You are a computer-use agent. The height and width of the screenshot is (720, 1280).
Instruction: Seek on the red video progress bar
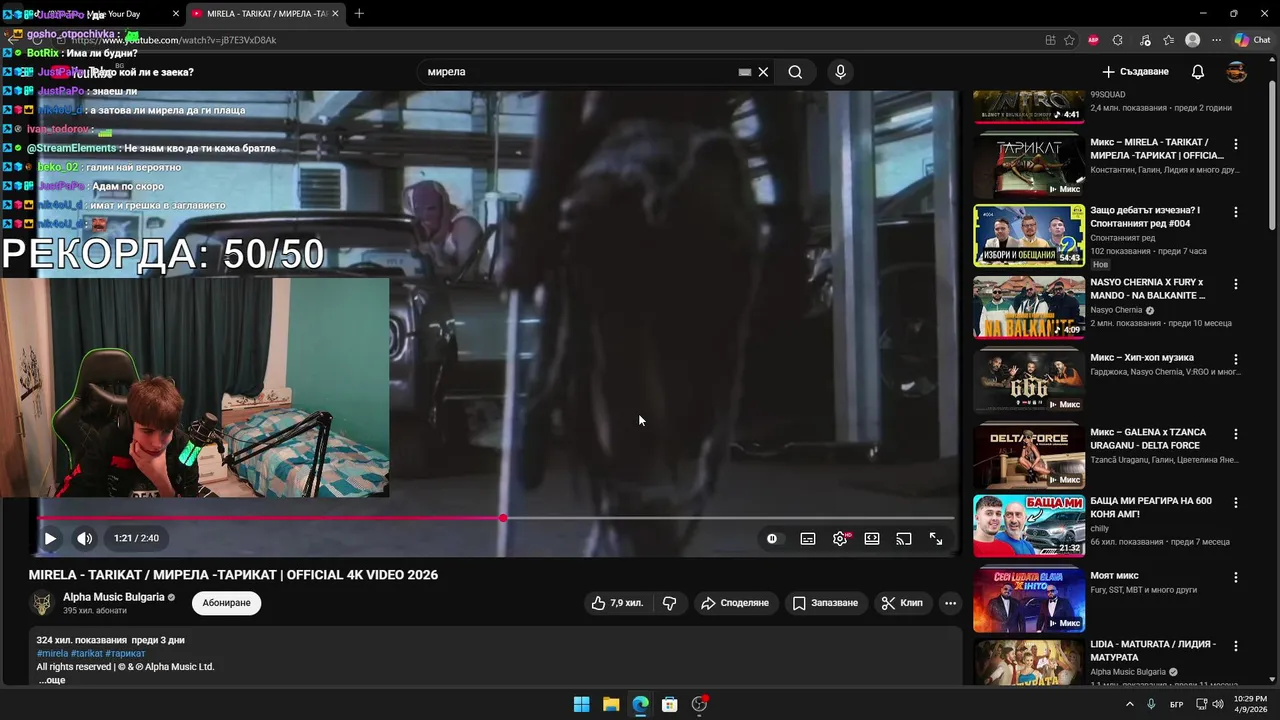[497, 518]
